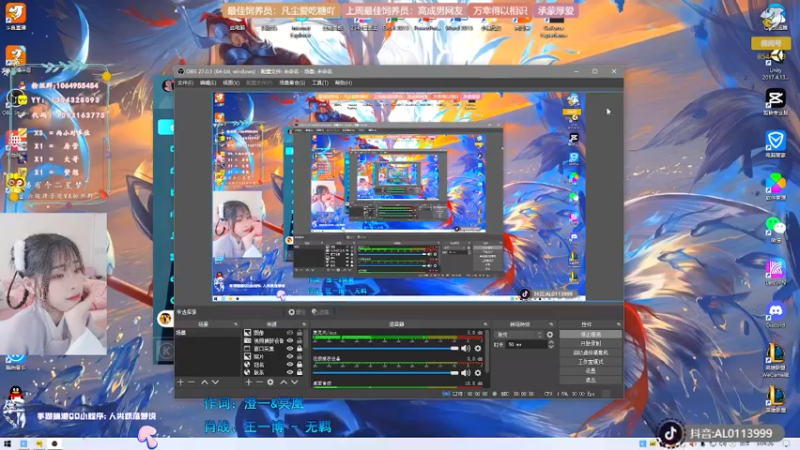Remove the selected source with minus icon
Image resolution: width=800 pixels, height=450 pixels.
pos(259,382)
